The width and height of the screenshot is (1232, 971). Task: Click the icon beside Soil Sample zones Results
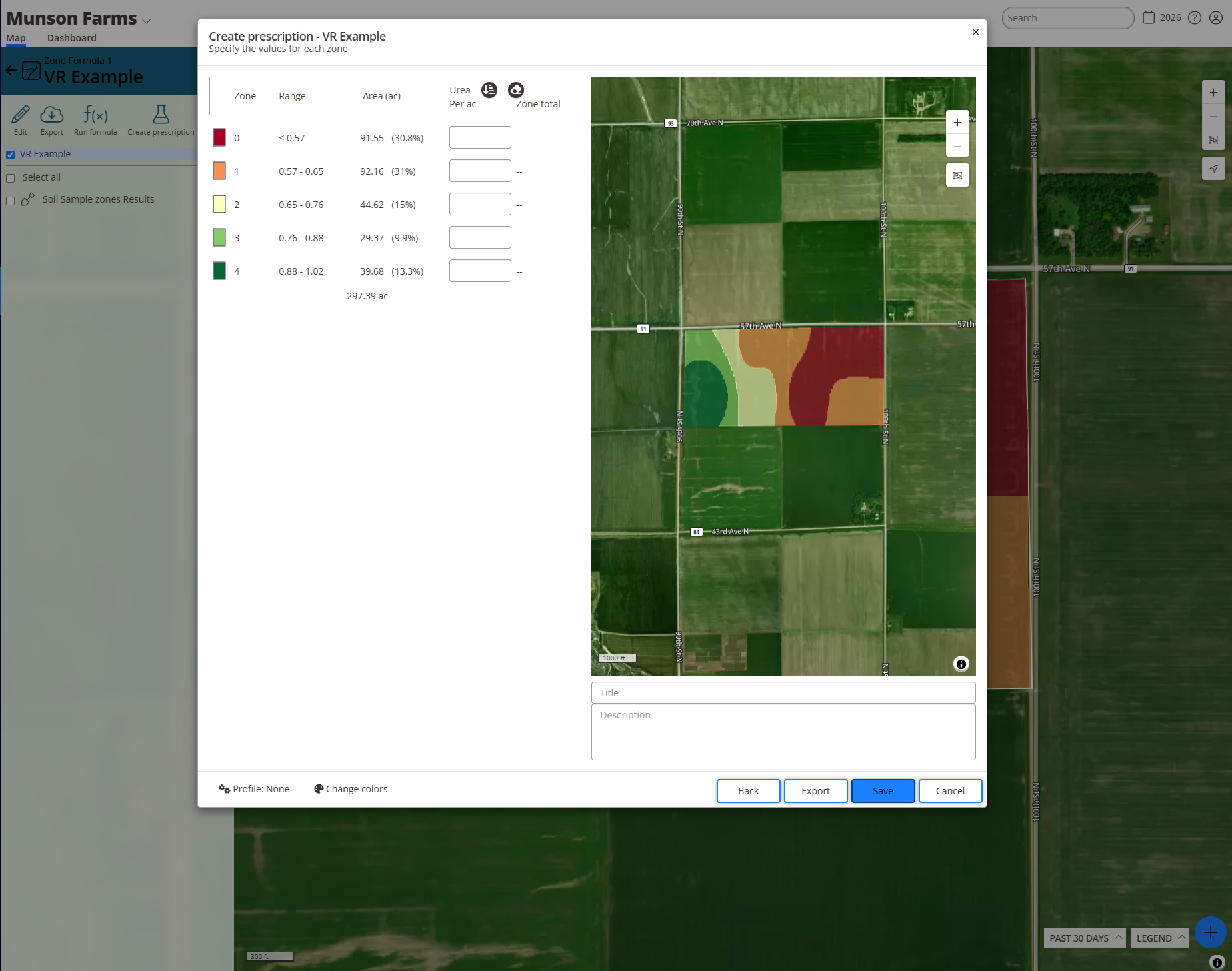click(x=28, y=199)
